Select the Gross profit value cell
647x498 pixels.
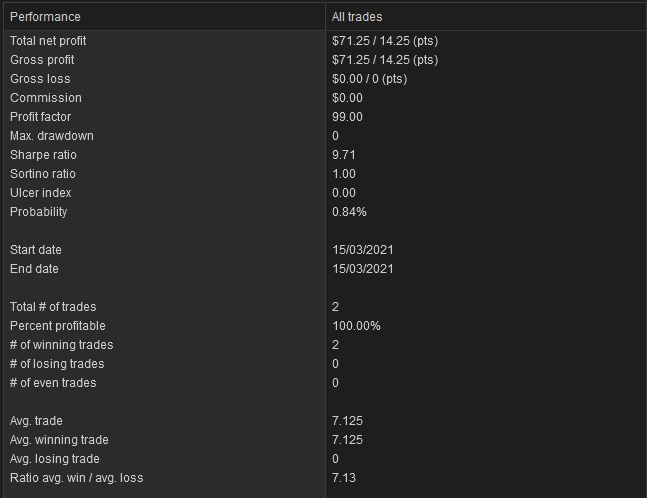385,60
